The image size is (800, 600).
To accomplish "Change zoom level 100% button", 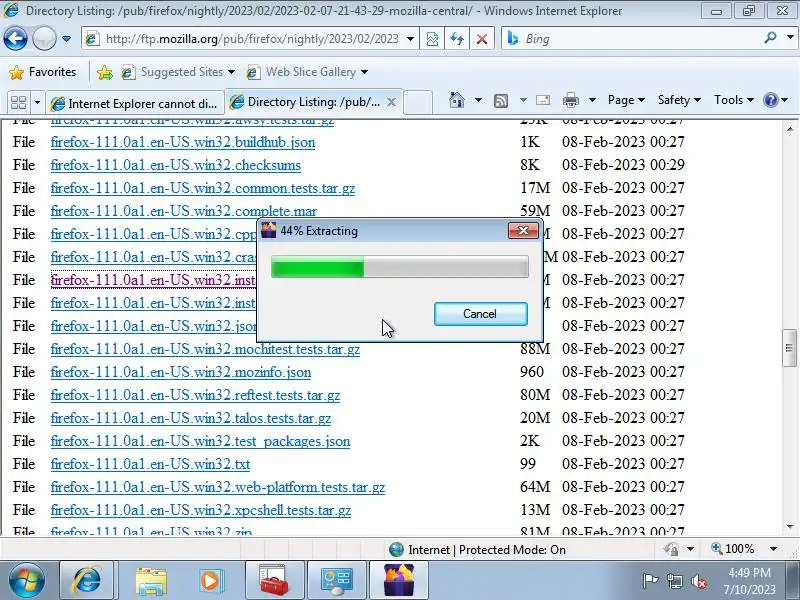I will (733, 549).
